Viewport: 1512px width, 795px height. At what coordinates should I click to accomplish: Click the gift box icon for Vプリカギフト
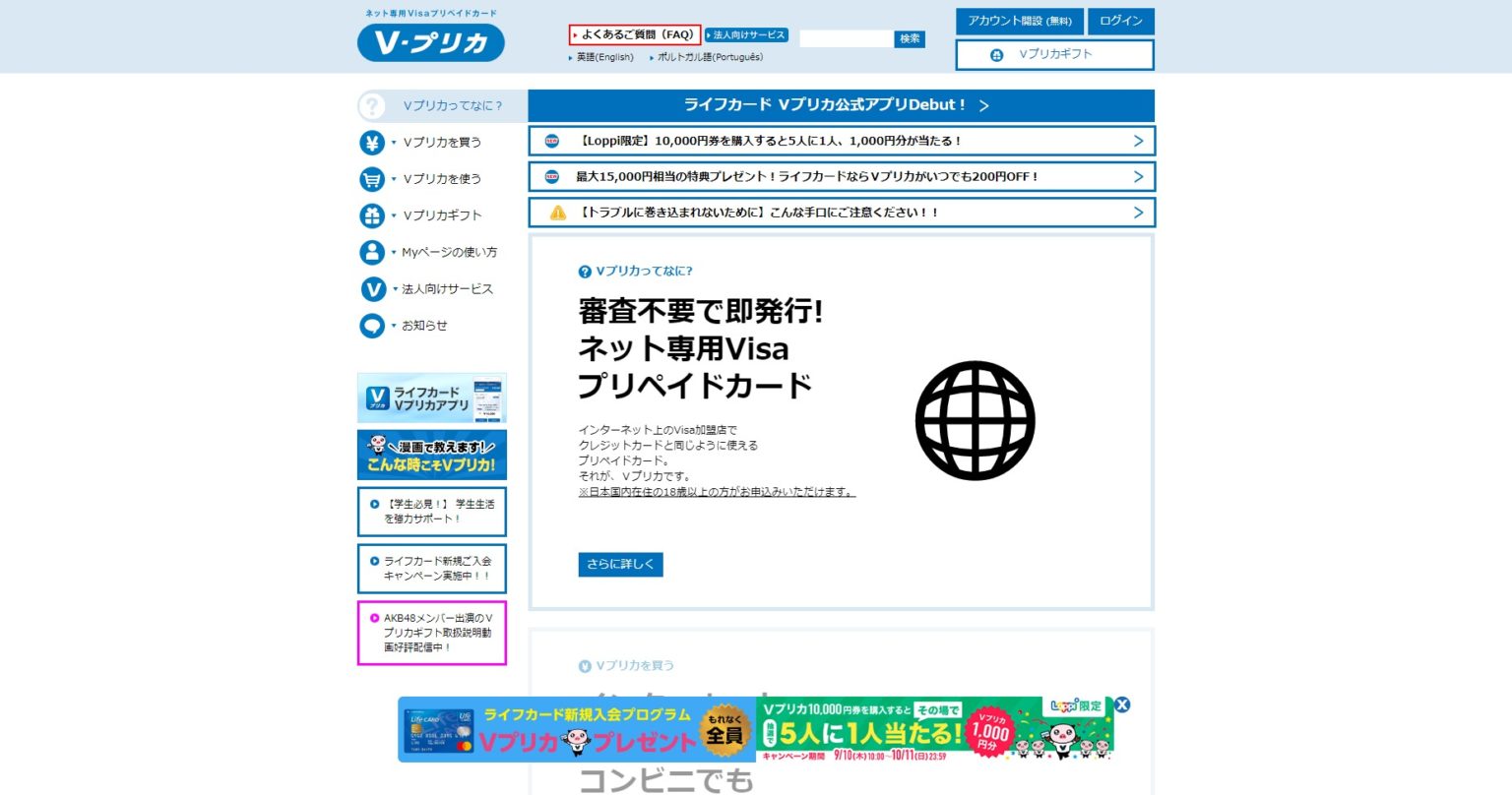pos(372,215)
